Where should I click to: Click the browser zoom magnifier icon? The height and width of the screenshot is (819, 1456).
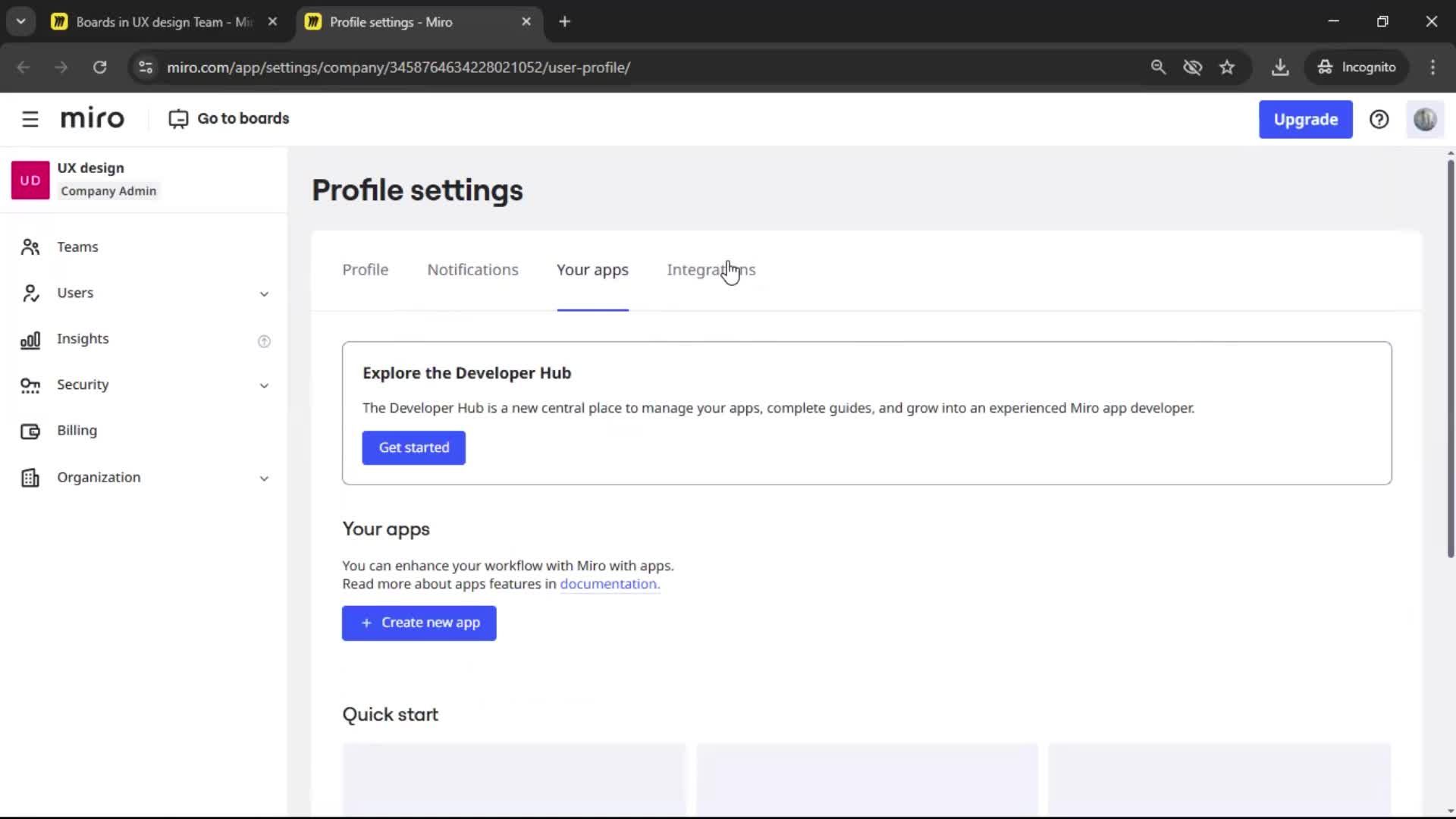pyautogui.click(x=1158, y=67)
